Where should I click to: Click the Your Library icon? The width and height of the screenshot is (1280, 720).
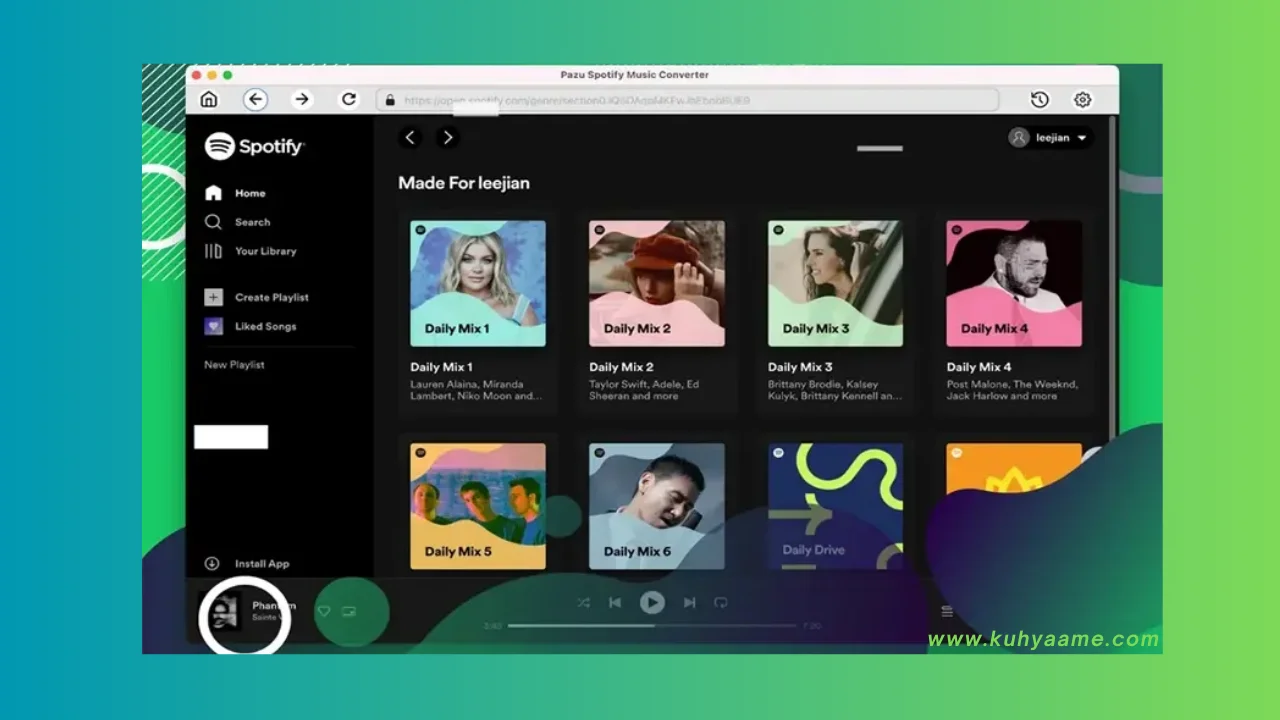tap(213, 251)
